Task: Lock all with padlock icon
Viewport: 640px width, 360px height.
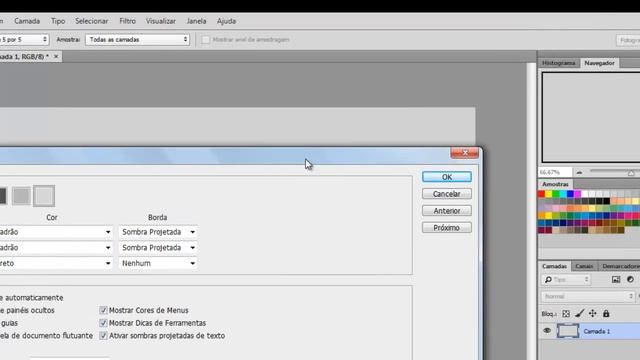Action: [606, 314]
